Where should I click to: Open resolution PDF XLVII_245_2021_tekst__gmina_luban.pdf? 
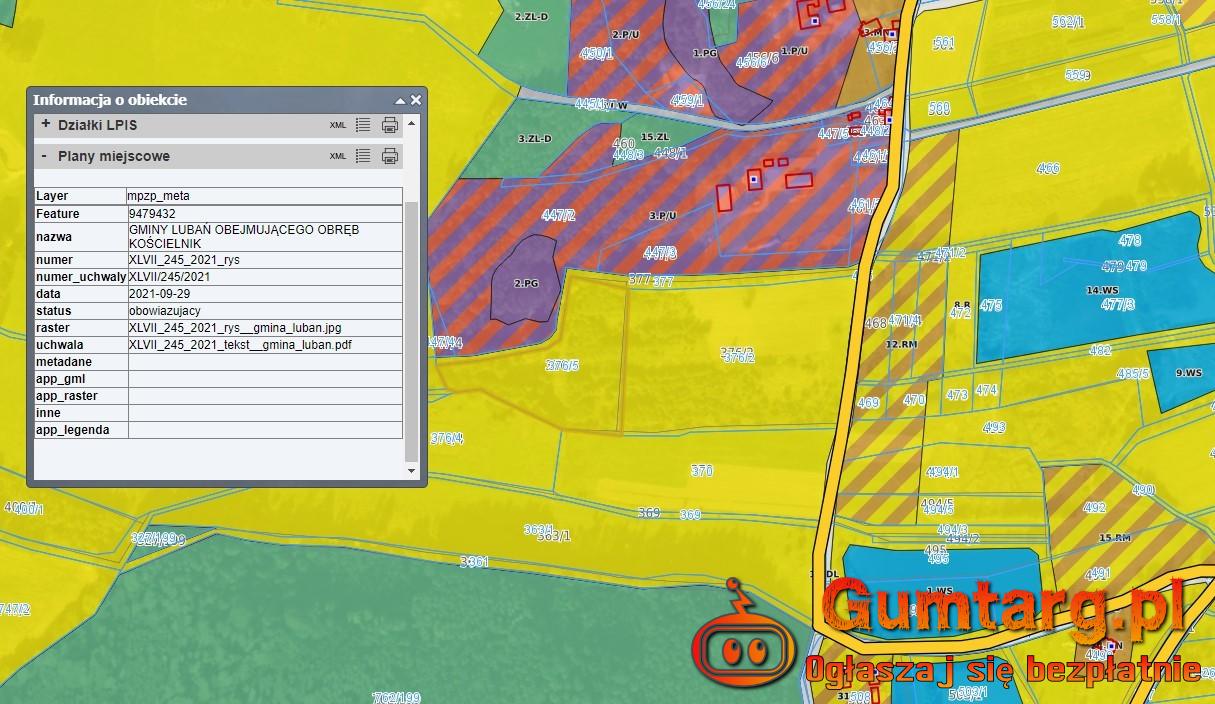coord(240,345)
